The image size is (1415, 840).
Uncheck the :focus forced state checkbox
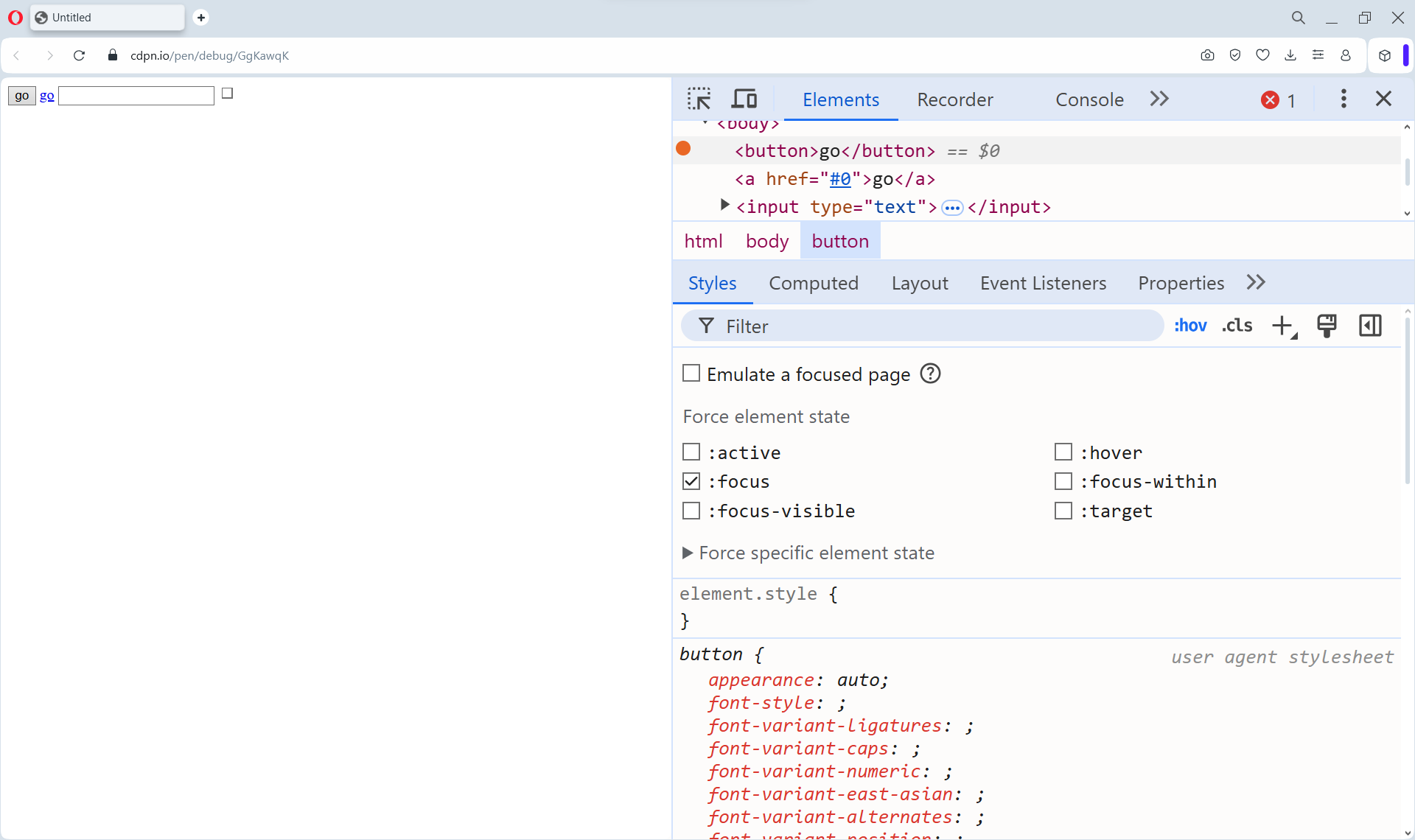point(691,481)
